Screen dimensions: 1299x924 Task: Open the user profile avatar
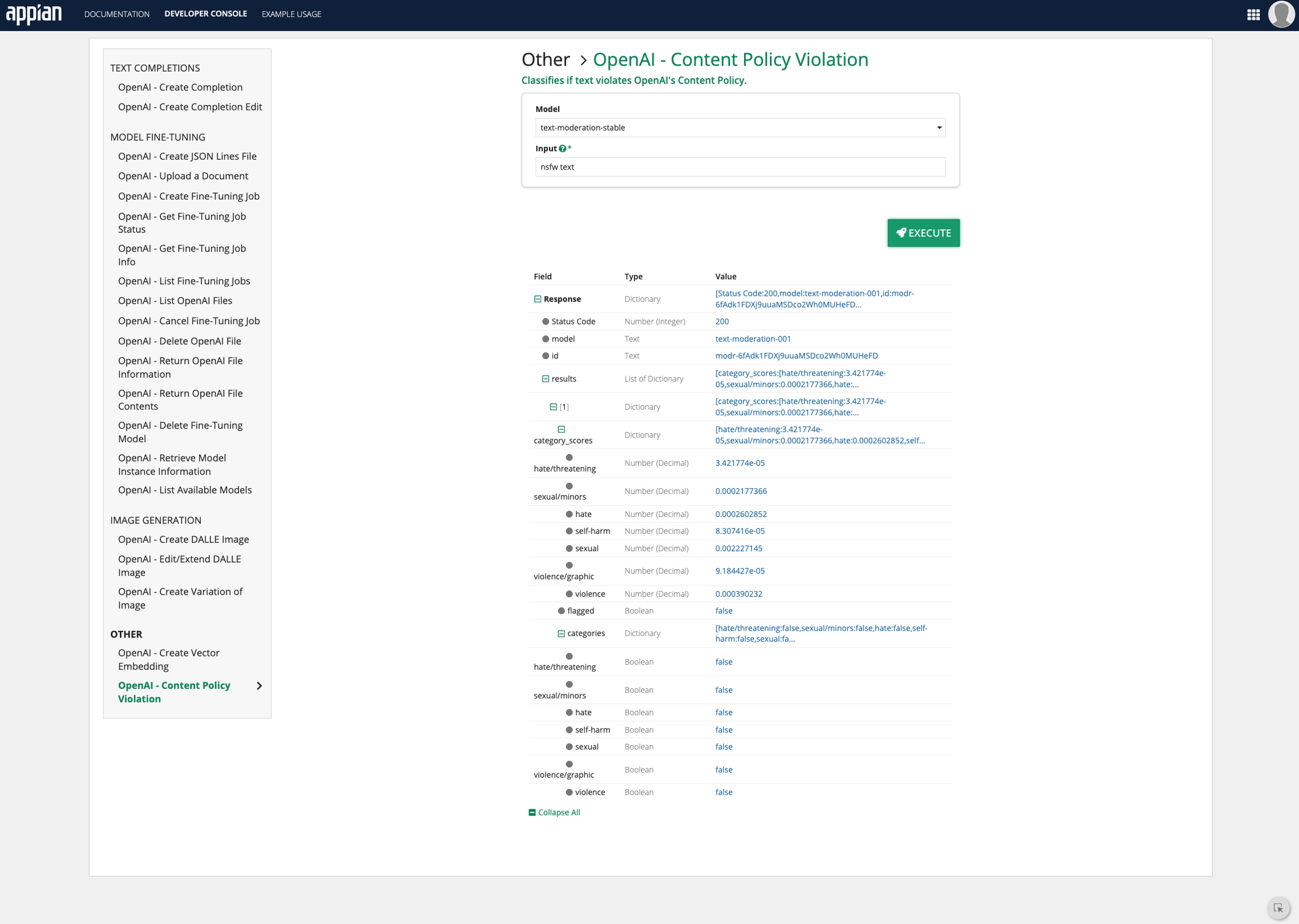pyautogui.click(x=1281, y=14)
